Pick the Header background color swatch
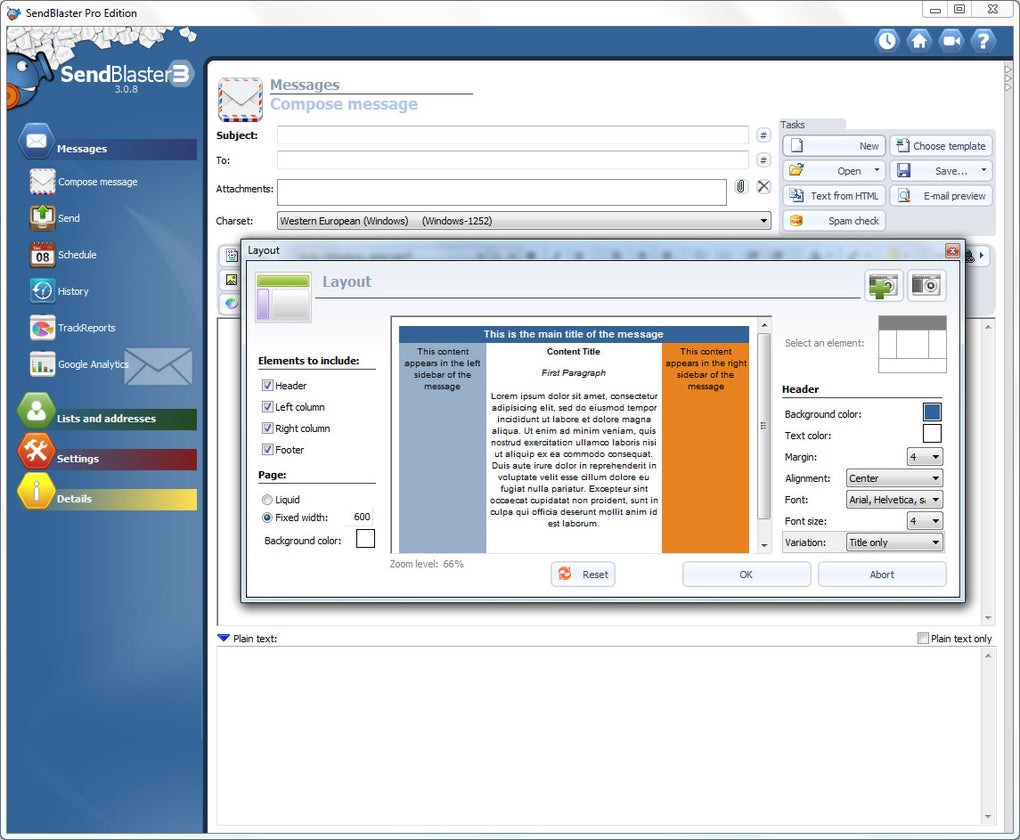The height and width of the screenshot is (840, 1020). point(932,412)
